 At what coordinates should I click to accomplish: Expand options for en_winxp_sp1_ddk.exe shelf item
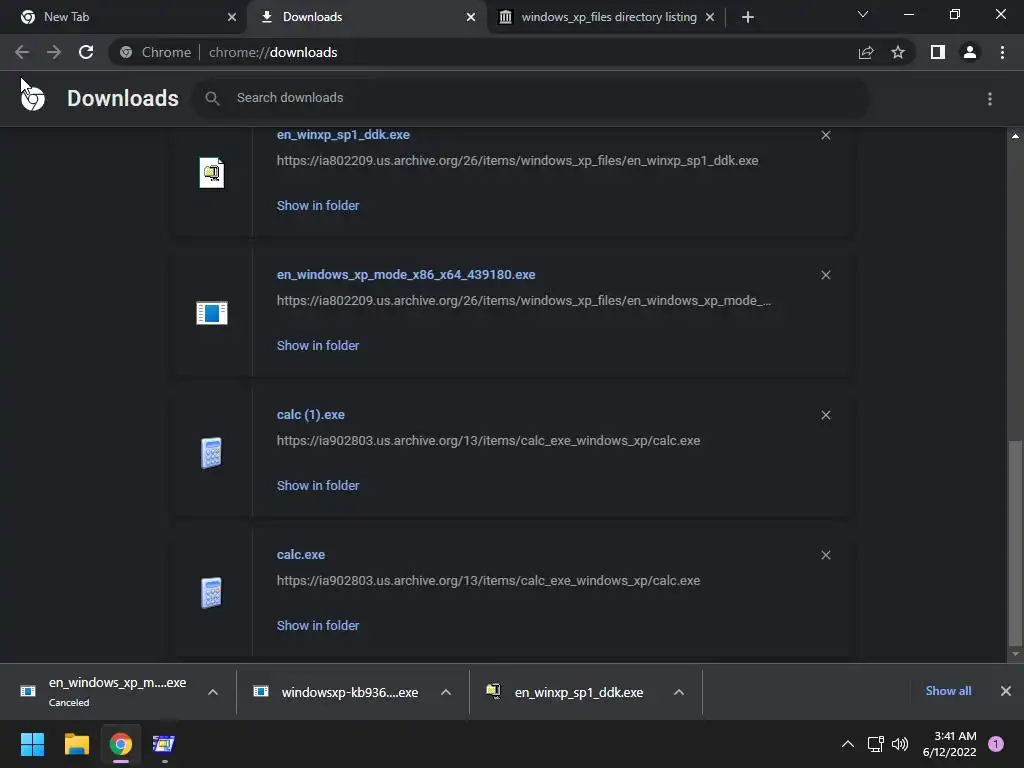[x=679, y=692]
